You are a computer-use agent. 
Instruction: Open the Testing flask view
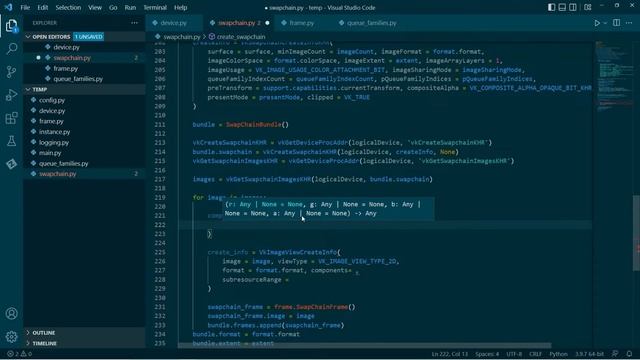[x=11, y=141]
